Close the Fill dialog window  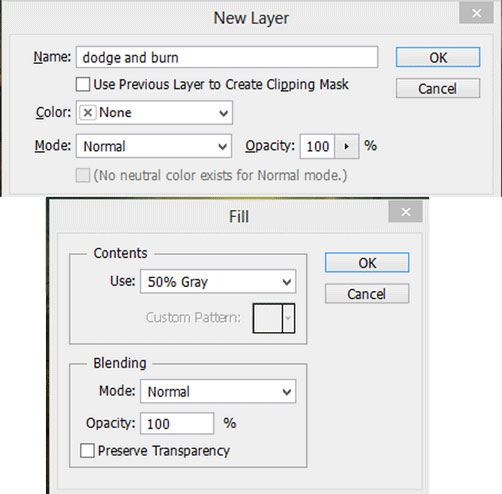pyautogui.click(x=405, y=212)
